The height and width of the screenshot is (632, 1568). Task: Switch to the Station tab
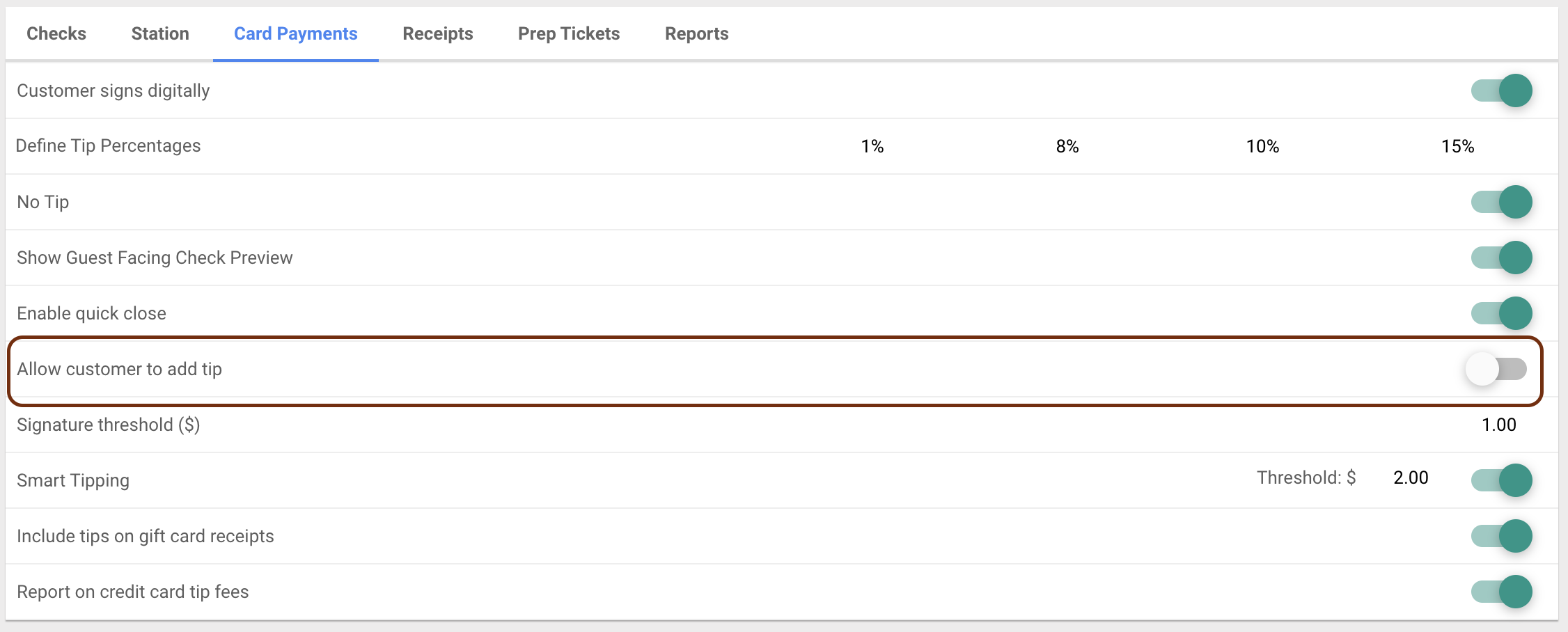coord(160,33)
